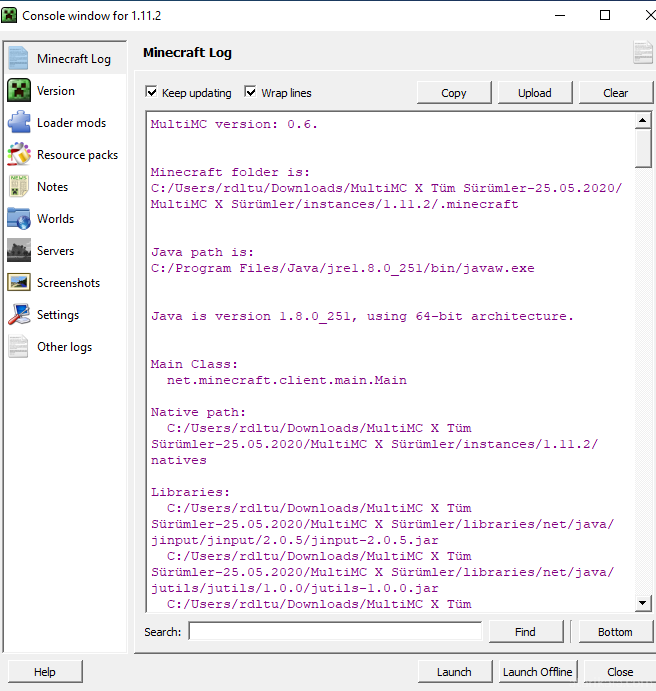Screen dimensions: 656x691
Task: Click the Servers icon in sidebar
Action: (19, 250)
